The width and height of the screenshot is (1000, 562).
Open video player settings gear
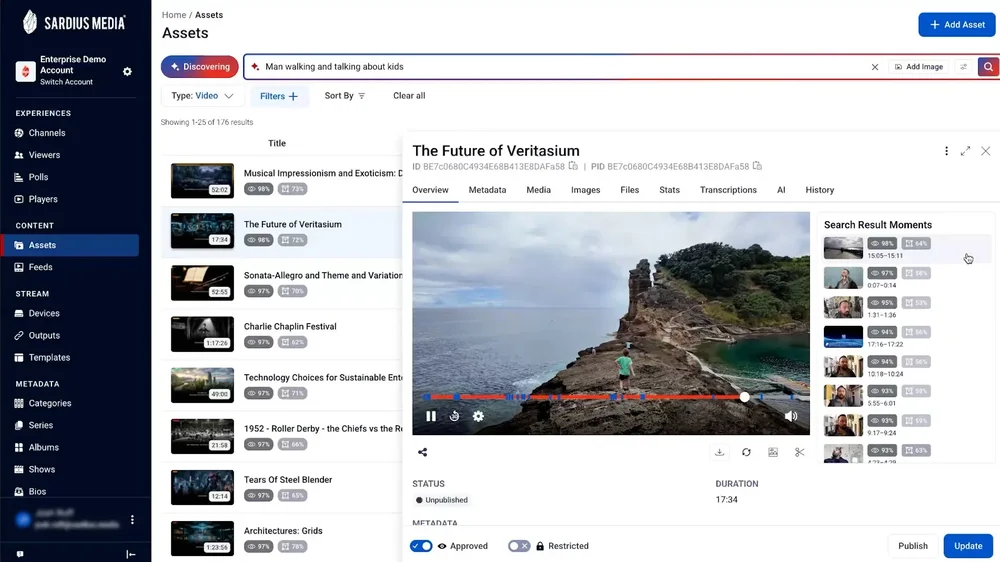478,416
